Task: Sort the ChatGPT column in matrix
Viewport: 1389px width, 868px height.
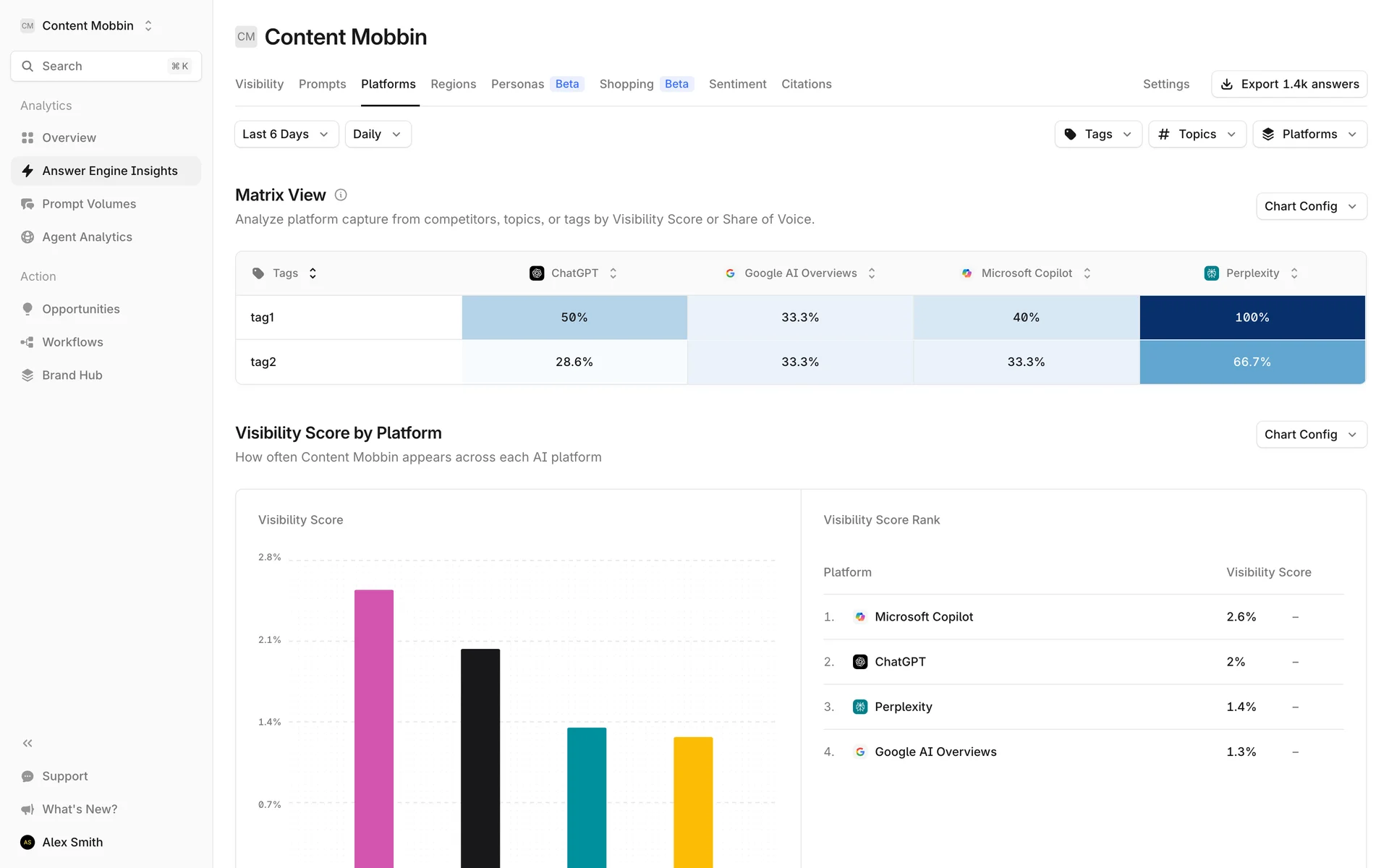Action: (x=613, y=273)
